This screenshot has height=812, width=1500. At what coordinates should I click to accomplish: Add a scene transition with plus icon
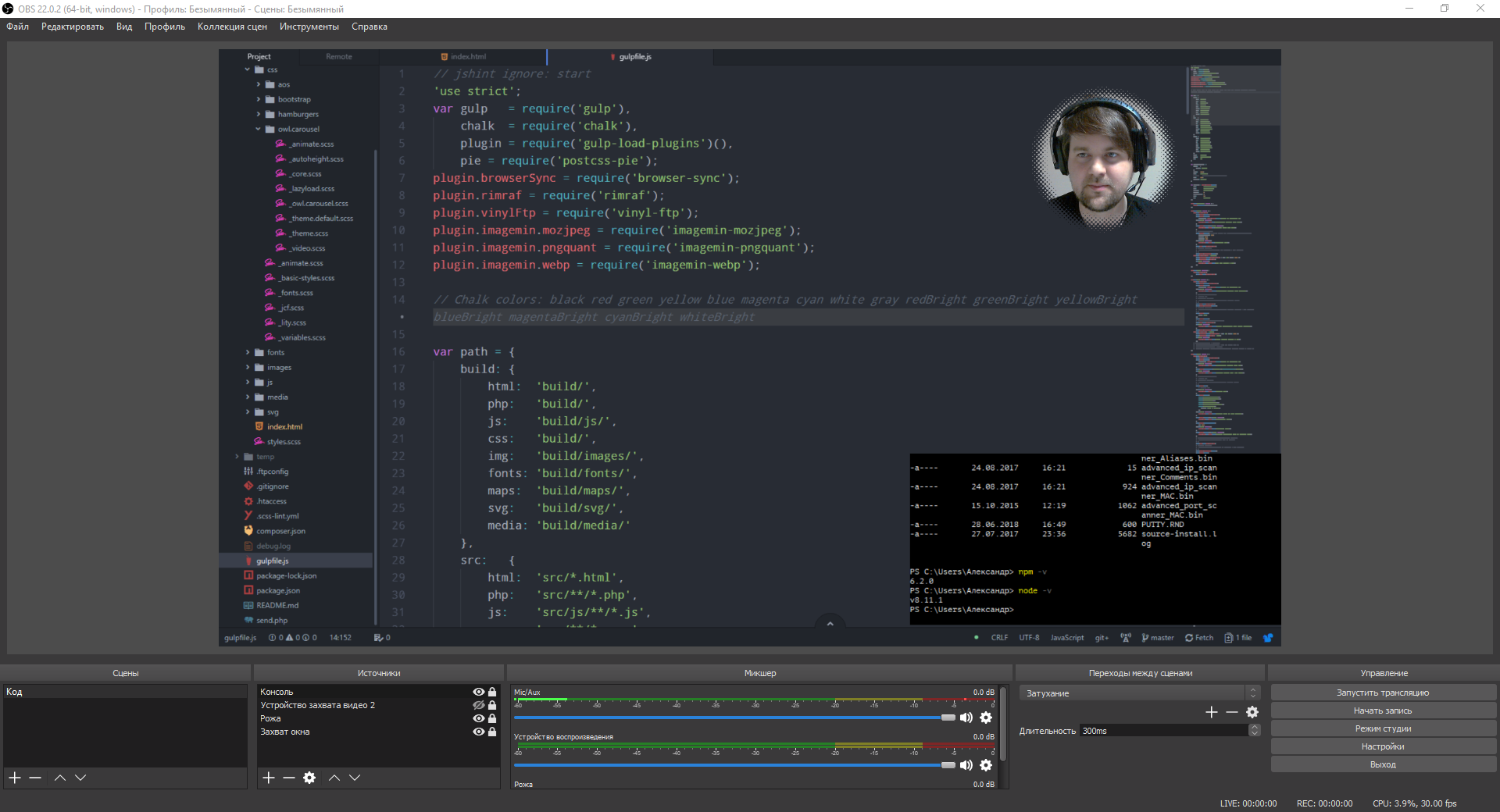[1212, 712]
